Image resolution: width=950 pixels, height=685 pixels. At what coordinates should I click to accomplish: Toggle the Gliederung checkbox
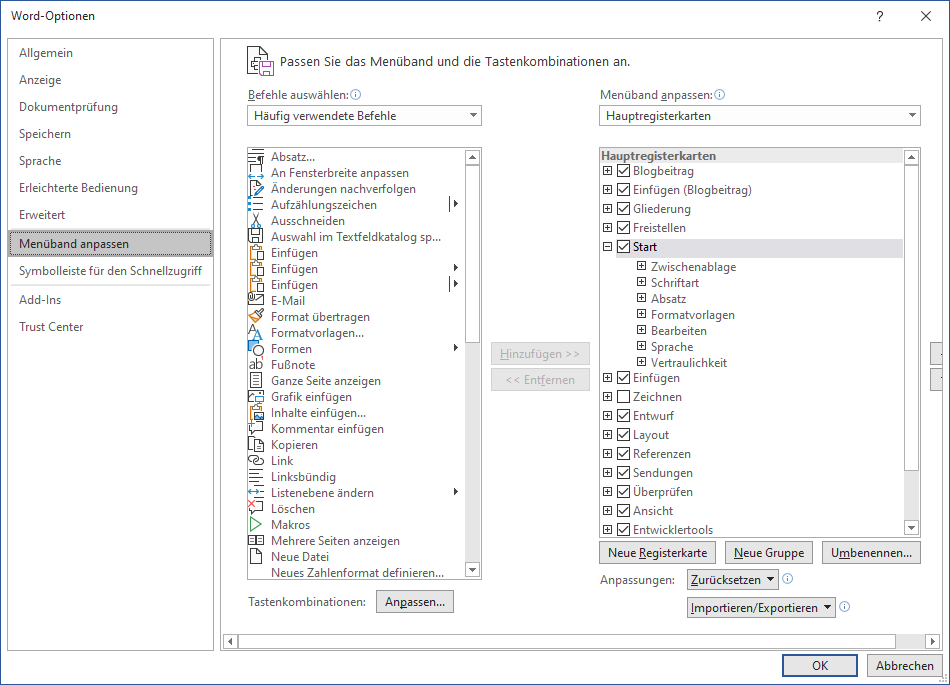point(623,208)
